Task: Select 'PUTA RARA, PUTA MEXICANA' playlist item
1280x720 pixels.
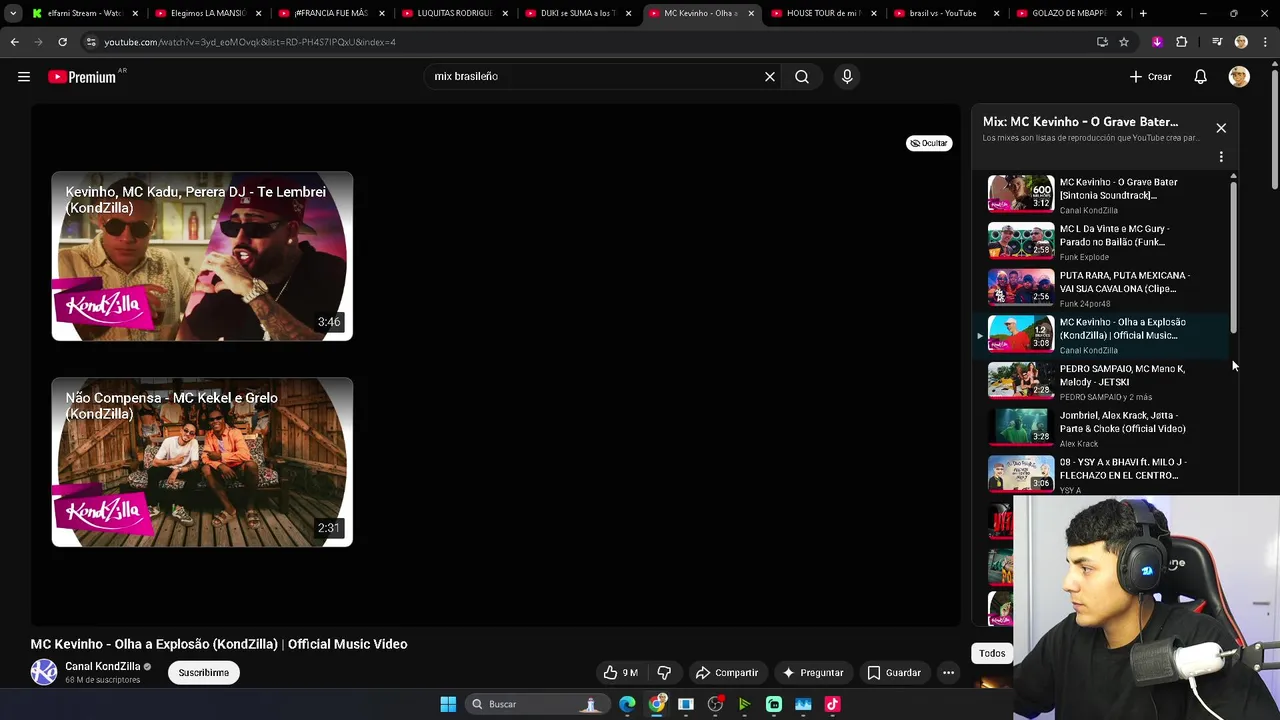Action: 1103,288
